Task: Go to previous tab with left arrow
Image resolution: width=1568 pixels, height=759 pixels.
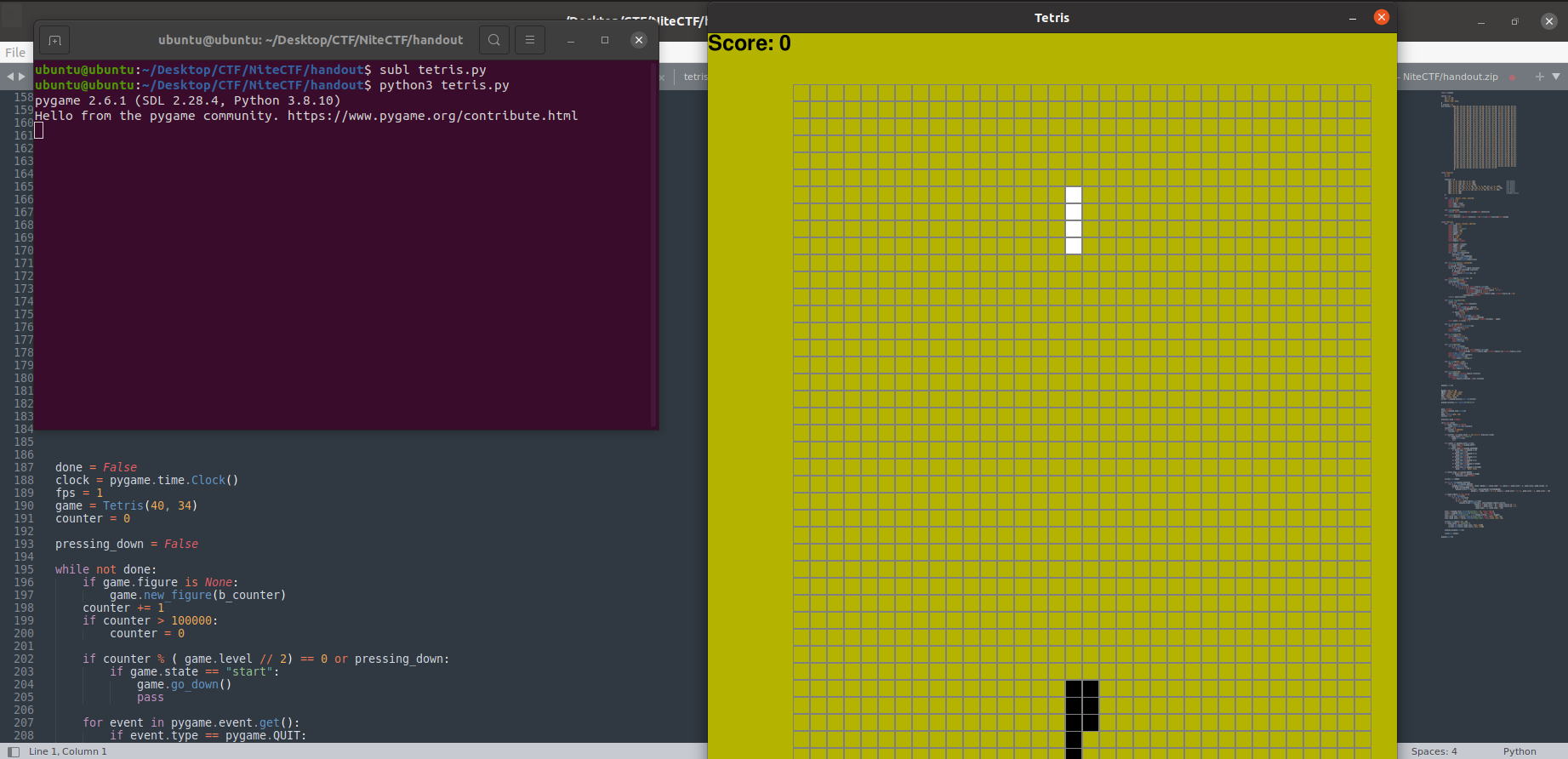Action: (10, 77)
